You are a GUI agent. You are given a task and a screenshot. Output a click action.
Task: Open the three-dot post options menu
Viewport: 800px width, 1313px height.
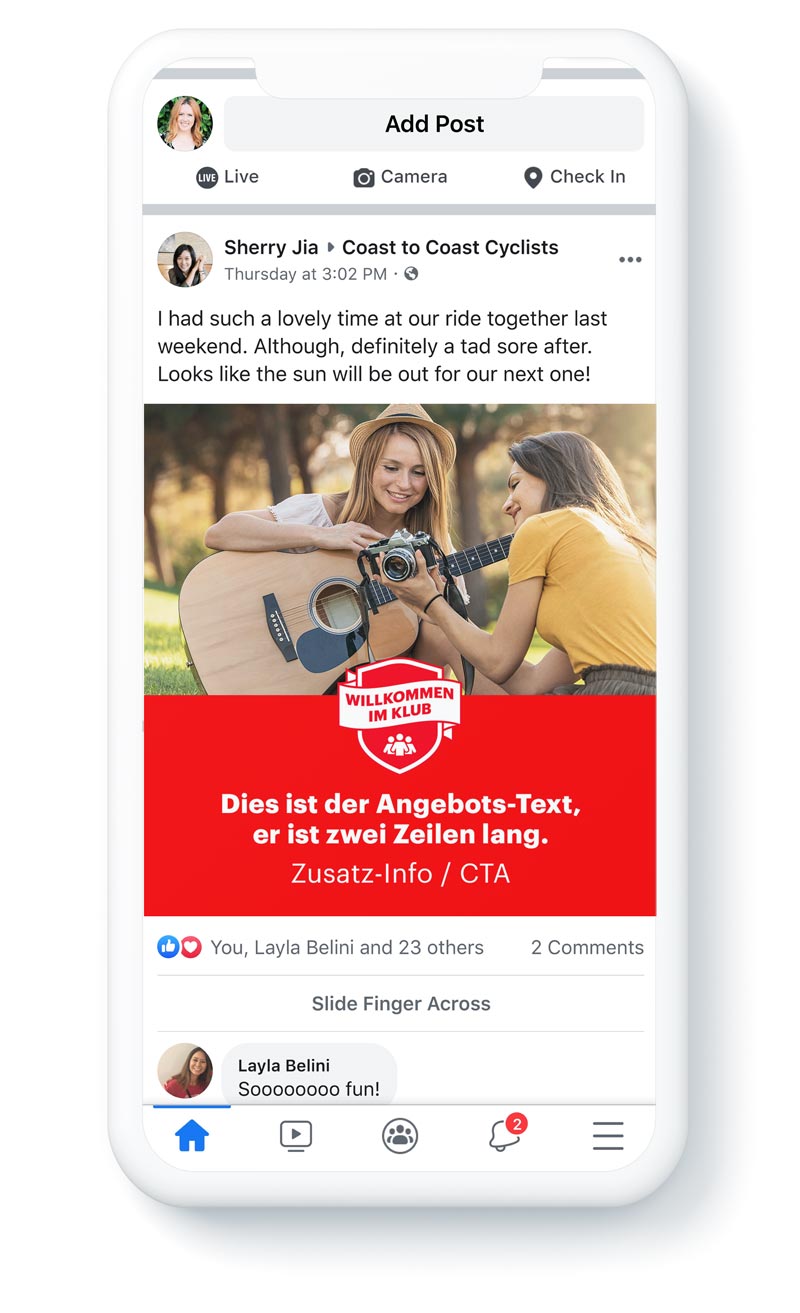coord(630,260)
